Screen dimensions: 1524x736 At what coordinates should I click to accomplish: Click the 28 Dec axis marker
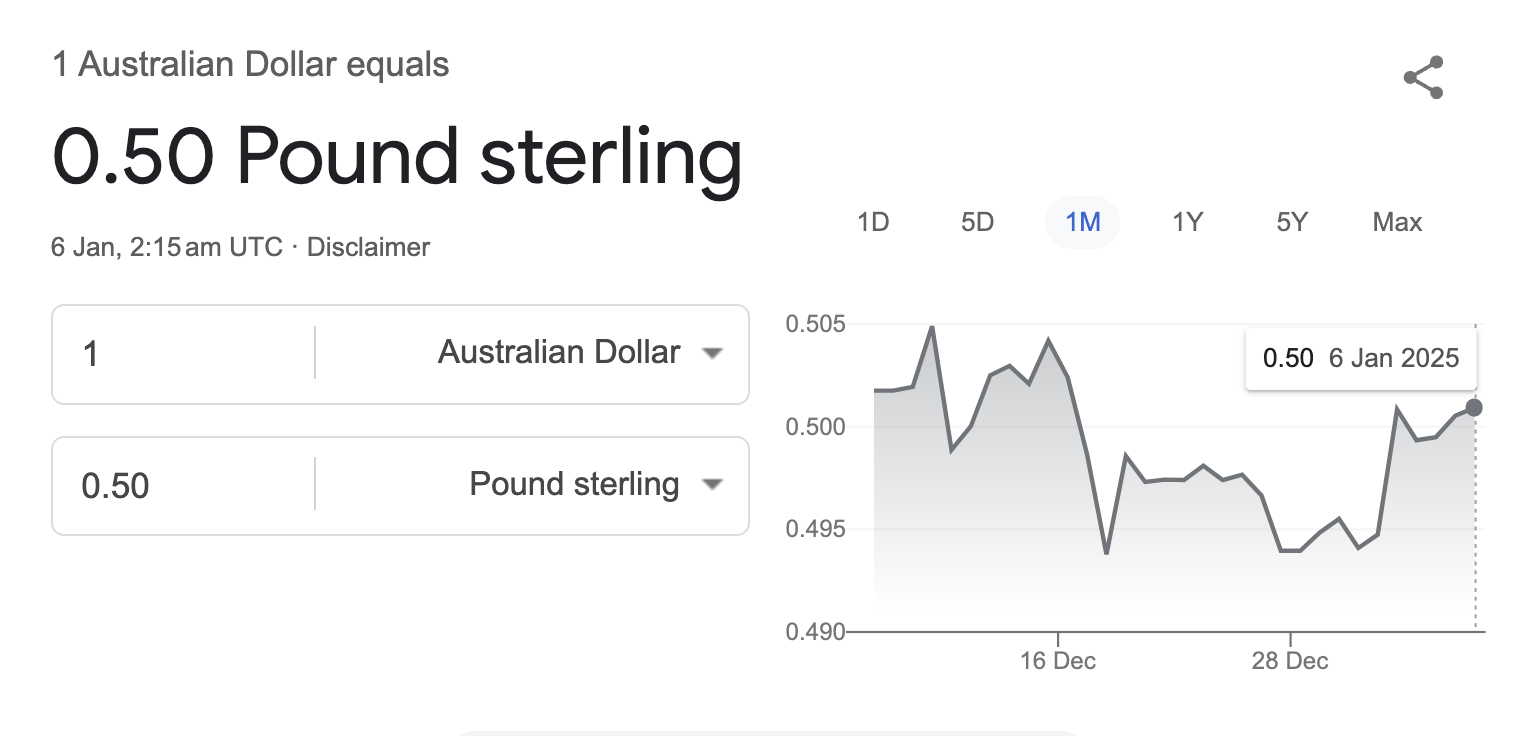tap(1290, 660)
